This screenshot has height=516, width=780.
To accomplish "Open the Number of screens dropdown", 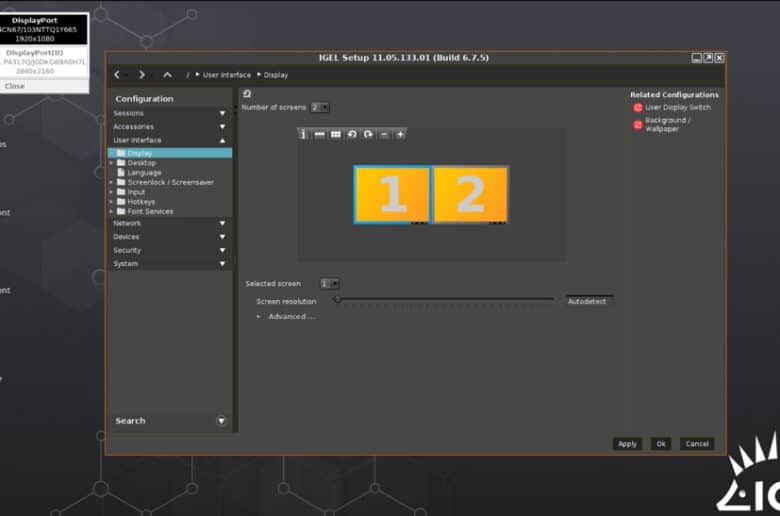I will pyautogui.click(x=320, y=107).
